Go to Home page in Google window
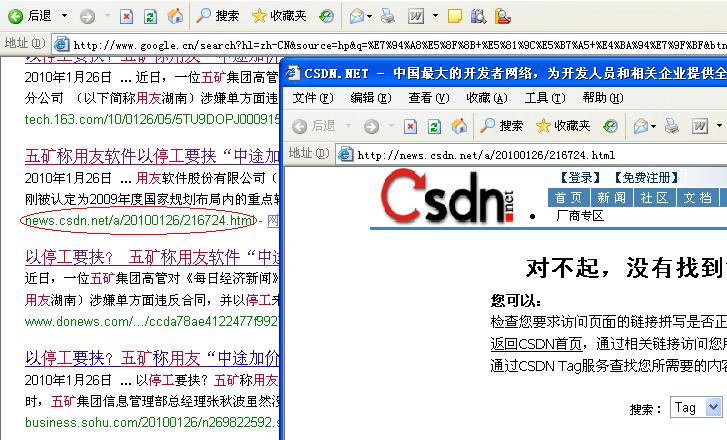The image size is (727, 440). tap(175, 16)
